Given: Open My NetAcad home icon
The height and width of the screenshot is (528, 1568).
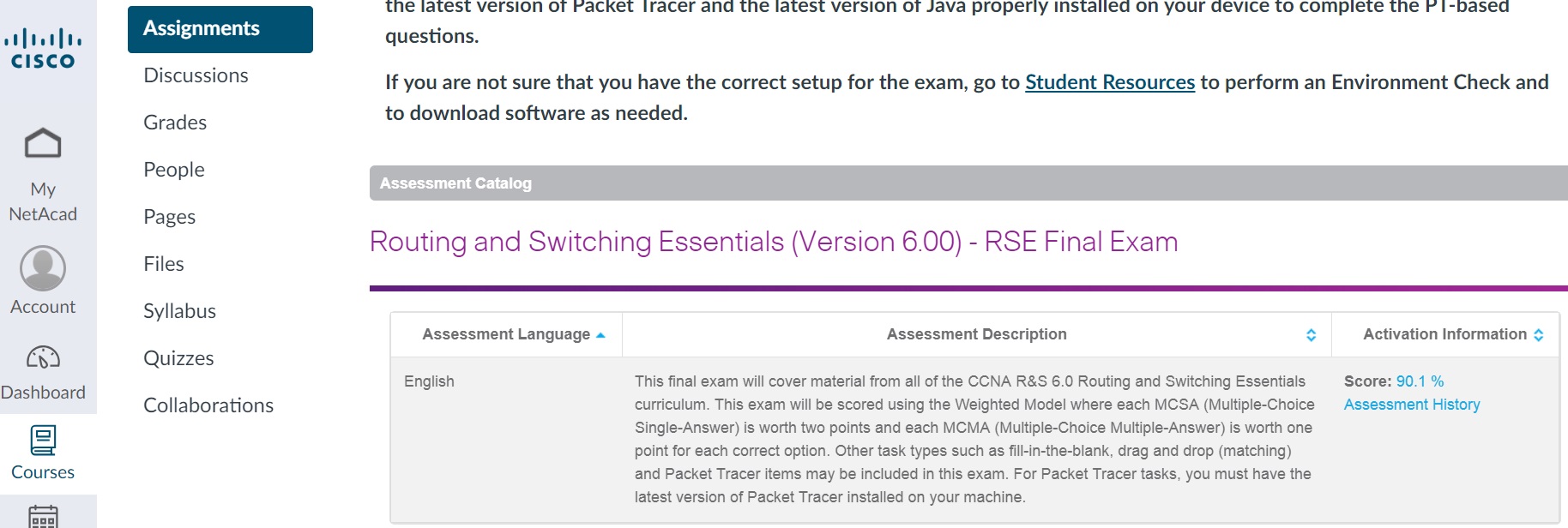Looking at the screenshot, I should pyautogui.click(x=43, y=143).
